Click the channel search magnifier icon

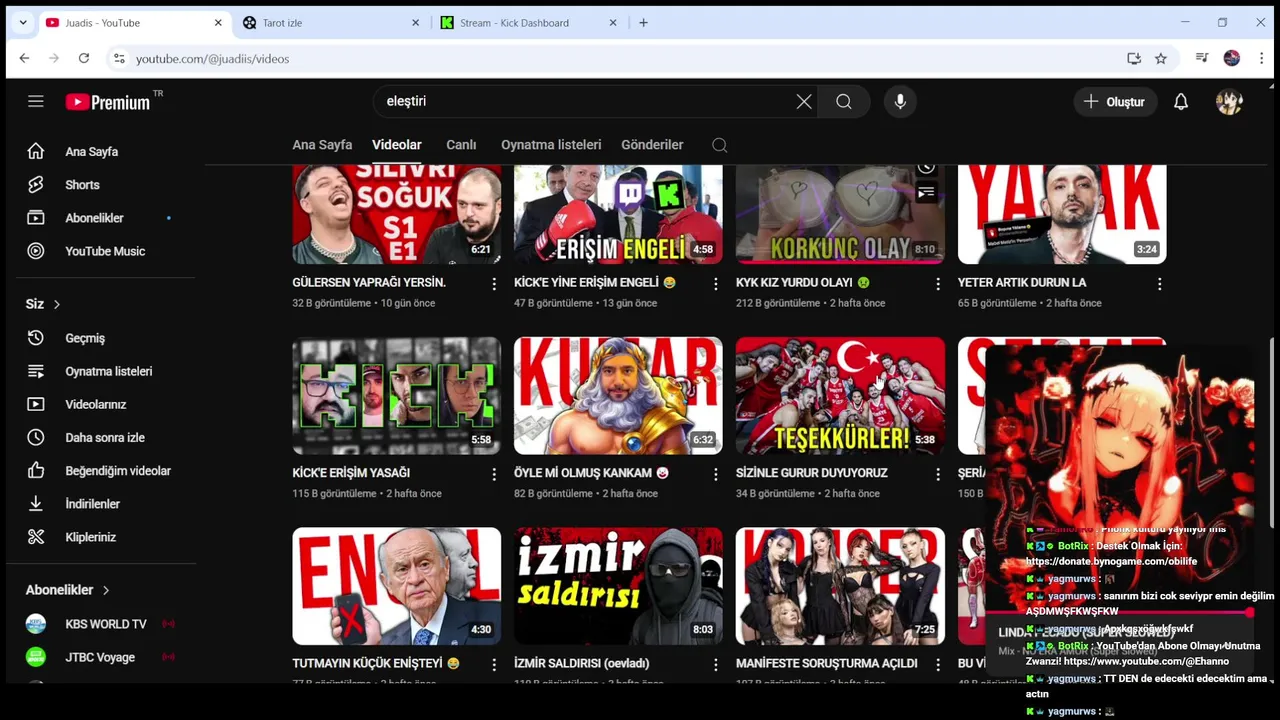pos(719,145)
